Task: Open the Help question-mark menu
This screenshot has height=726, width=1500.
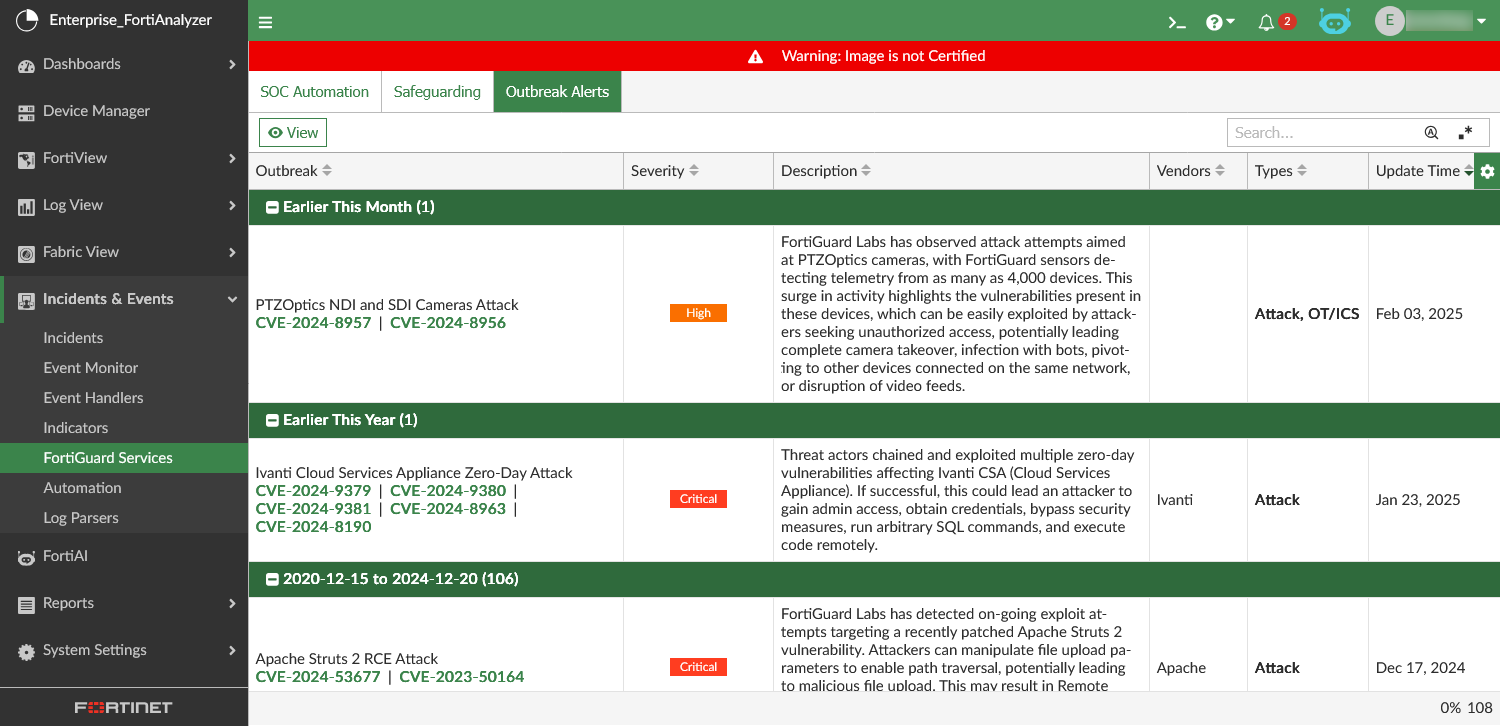Action: [1220, 21]
